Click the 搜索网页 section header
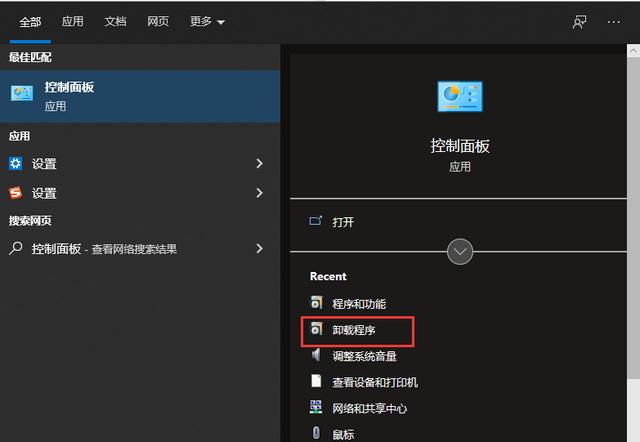 [30, 221]
